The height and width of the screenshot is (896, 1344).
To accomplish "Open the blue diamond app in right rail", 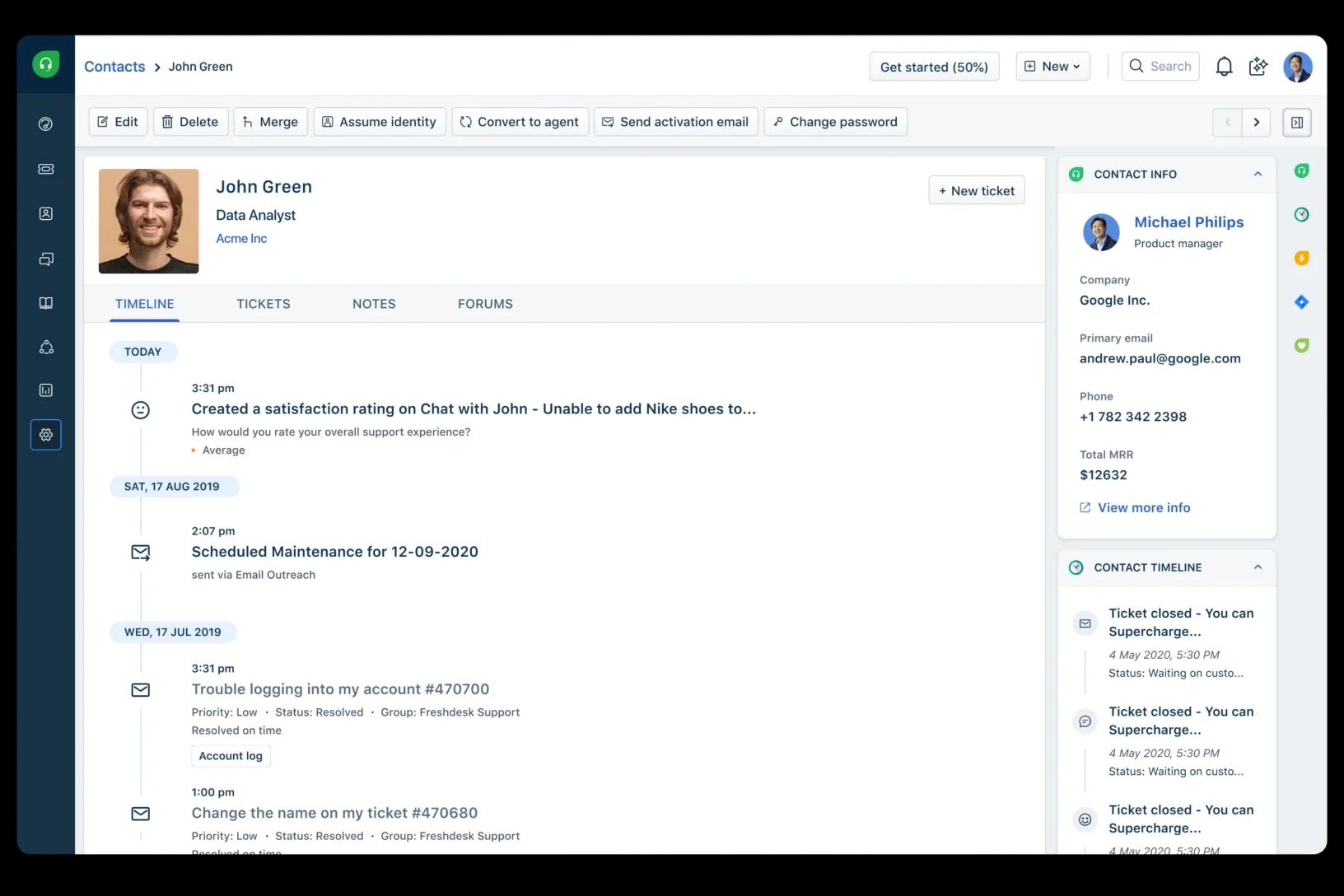I will [x=1301, y=302].
